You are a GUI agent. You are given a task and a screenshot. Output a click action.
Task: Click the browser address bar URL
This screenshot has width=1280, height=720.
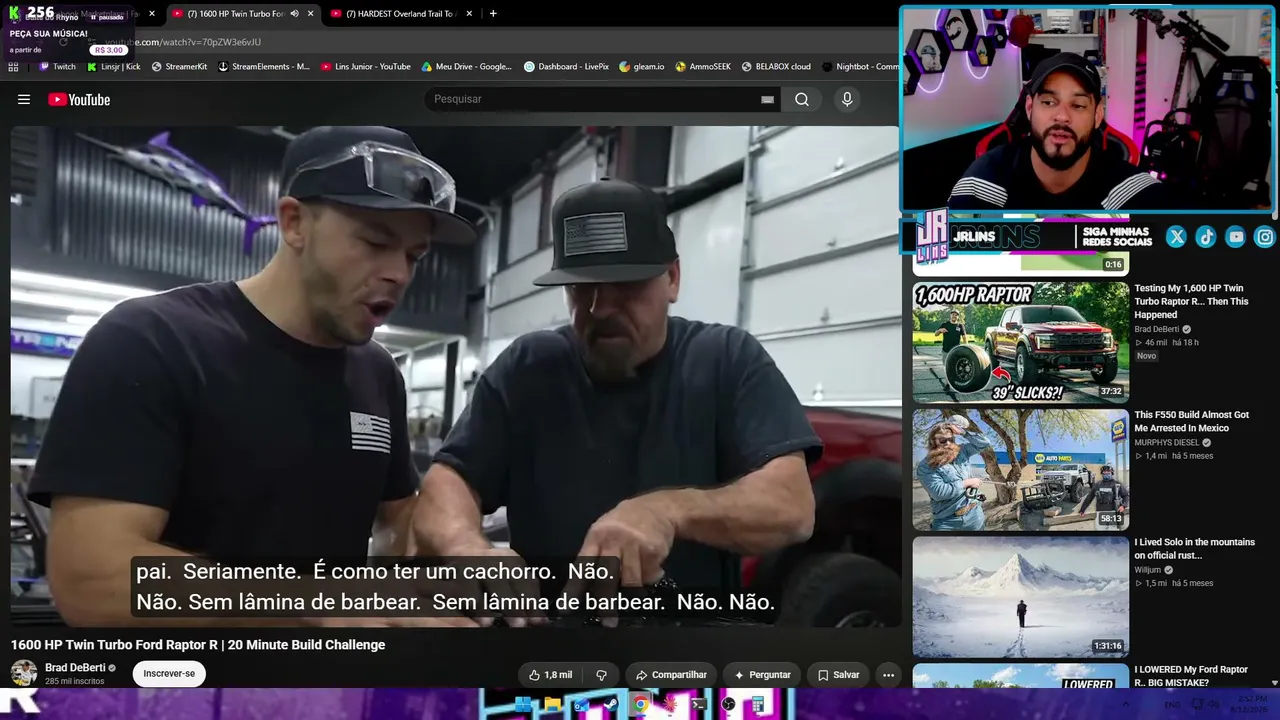click(183, 42)
